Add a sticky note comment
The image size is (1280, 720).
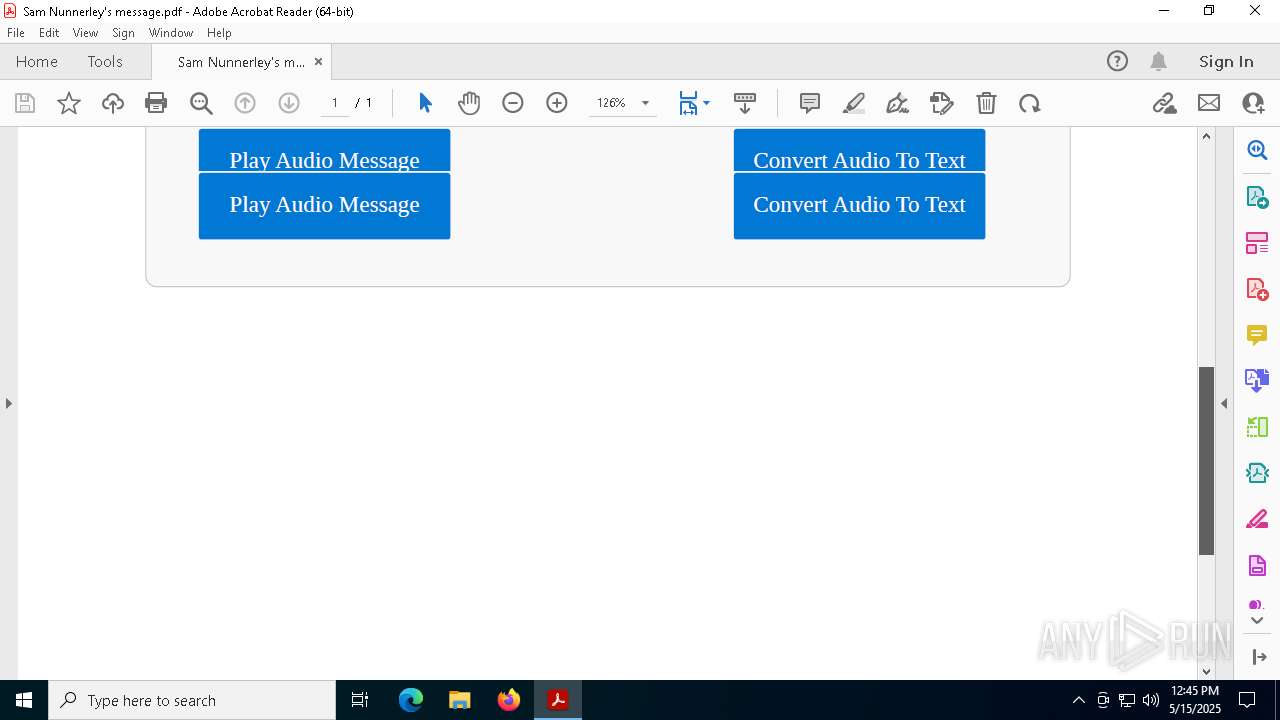[x=810, y=103]
